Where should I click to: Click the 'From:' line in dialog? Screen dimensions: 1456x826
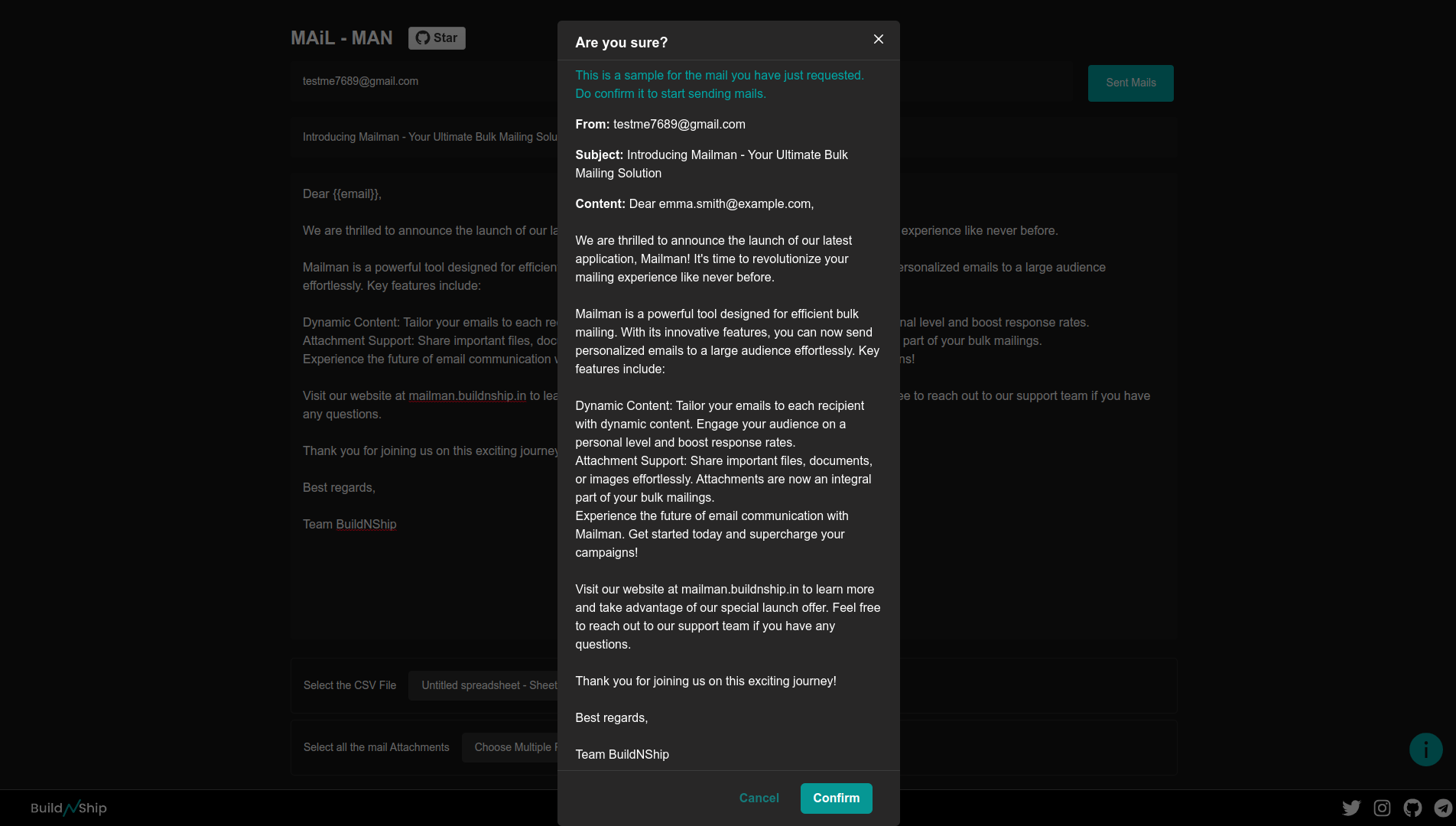point(660,124)
